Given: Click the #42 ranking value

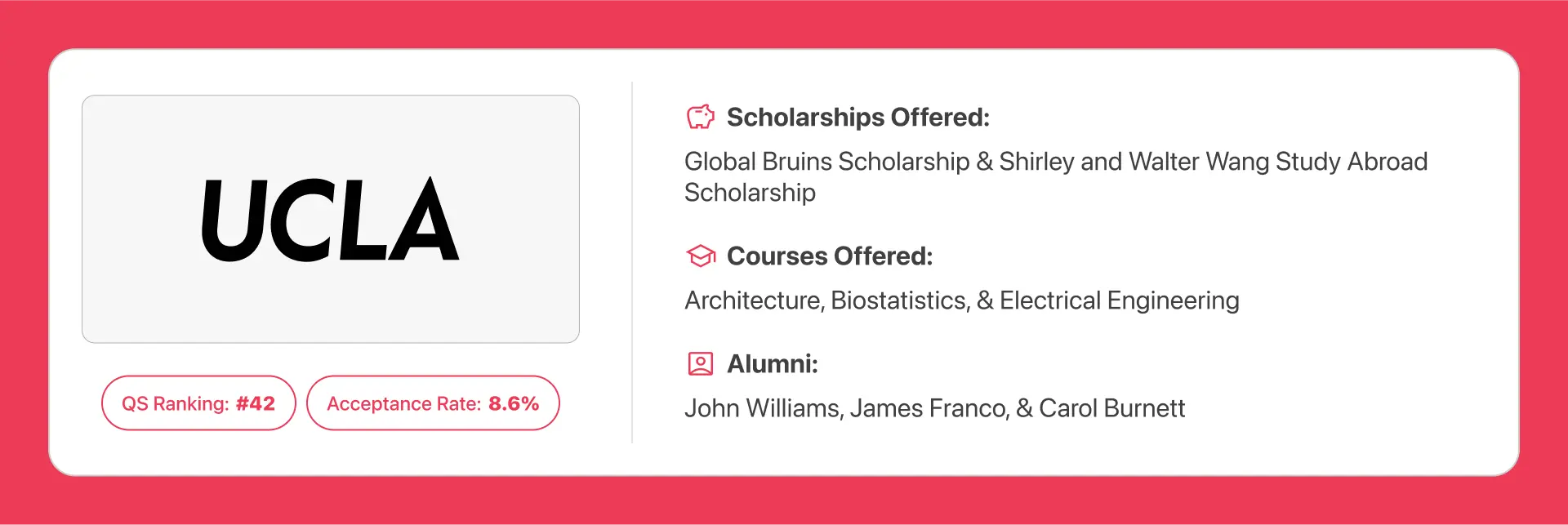Looking at the screenshot, I should [x=256, y=403].
